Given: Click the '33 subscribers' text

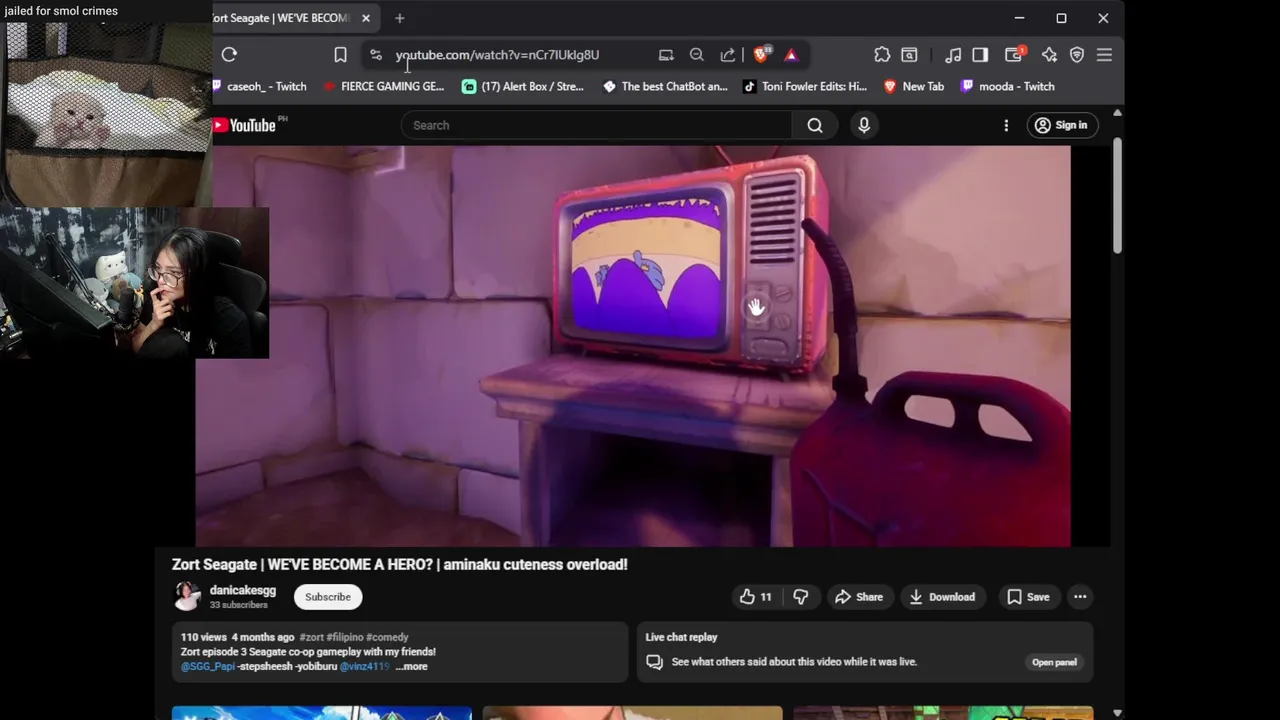Looking at the screenshot, I should [238, 605].
